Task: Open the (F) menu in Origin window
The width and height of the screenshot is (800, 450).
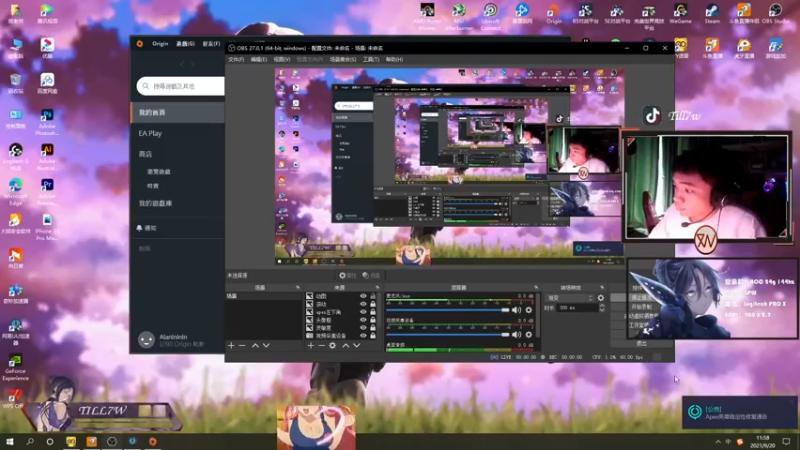Action: pos(211,44)
